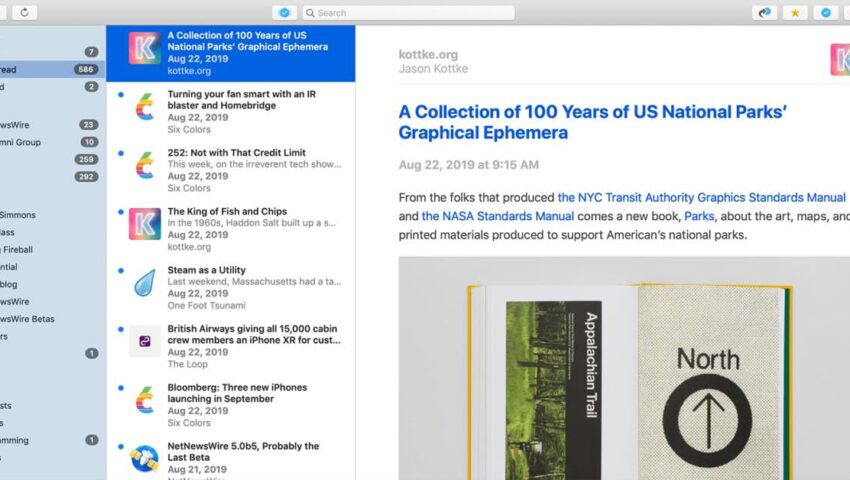Click kottke.org feed name in the article header
The width and height of the screenshot is (850, 480).
428,54
